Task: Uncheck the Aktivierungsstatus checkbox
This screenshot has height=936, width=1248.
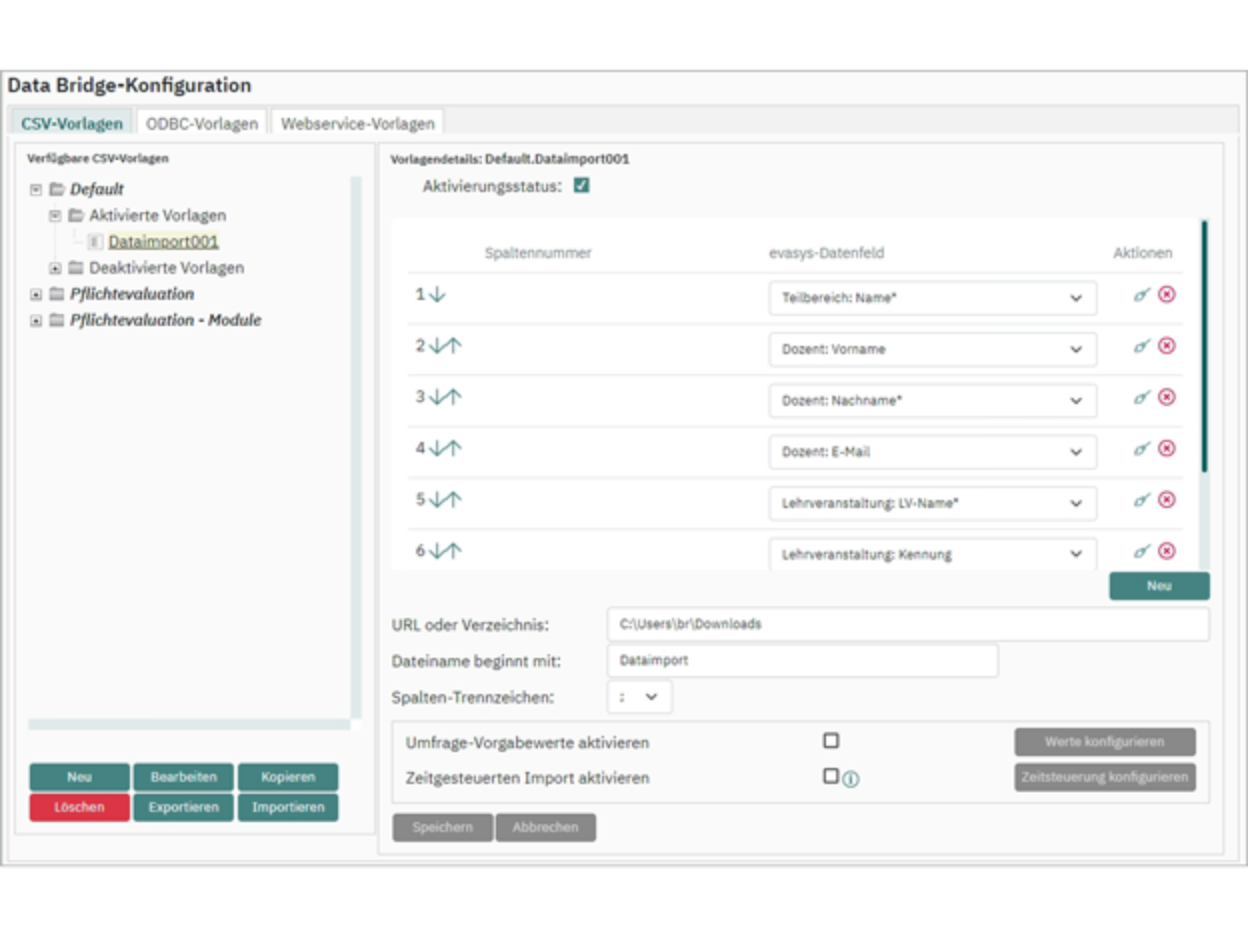Action: [x=581, y=185]
